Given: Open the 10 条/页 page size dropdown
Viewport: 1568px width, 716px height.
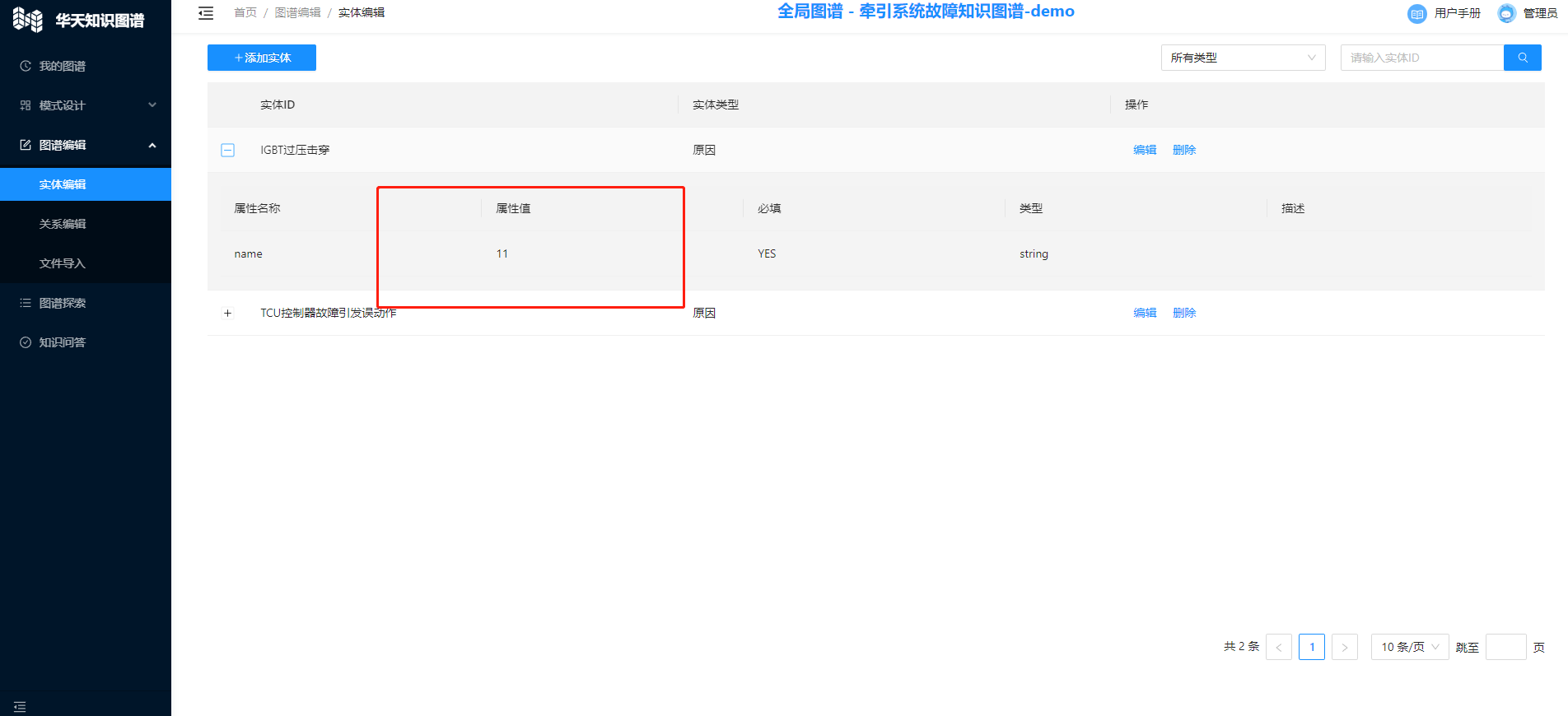Looking at the screenshot, I should coord(1409,647).
